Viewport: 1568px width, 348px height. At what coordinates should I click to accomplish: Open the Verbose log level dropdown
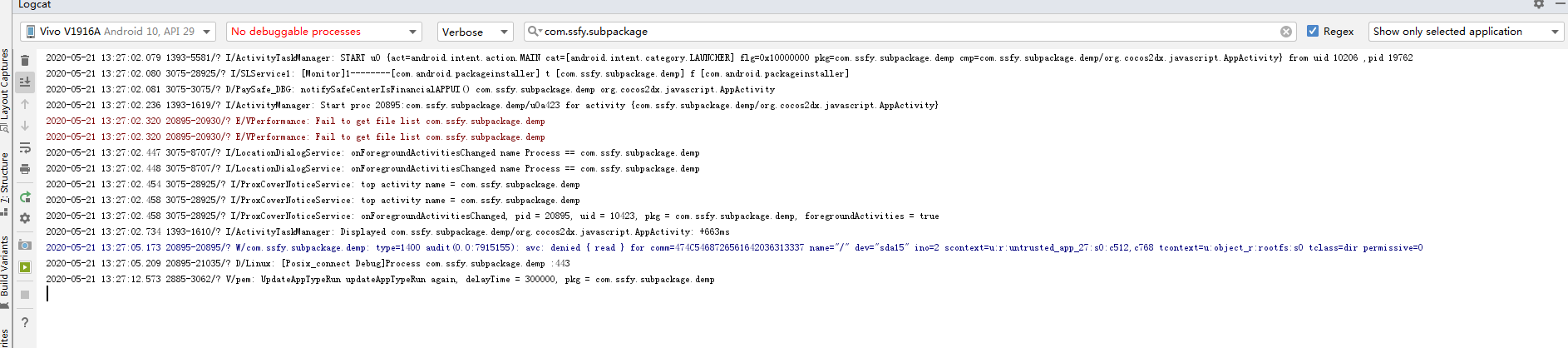coord(475,32)
